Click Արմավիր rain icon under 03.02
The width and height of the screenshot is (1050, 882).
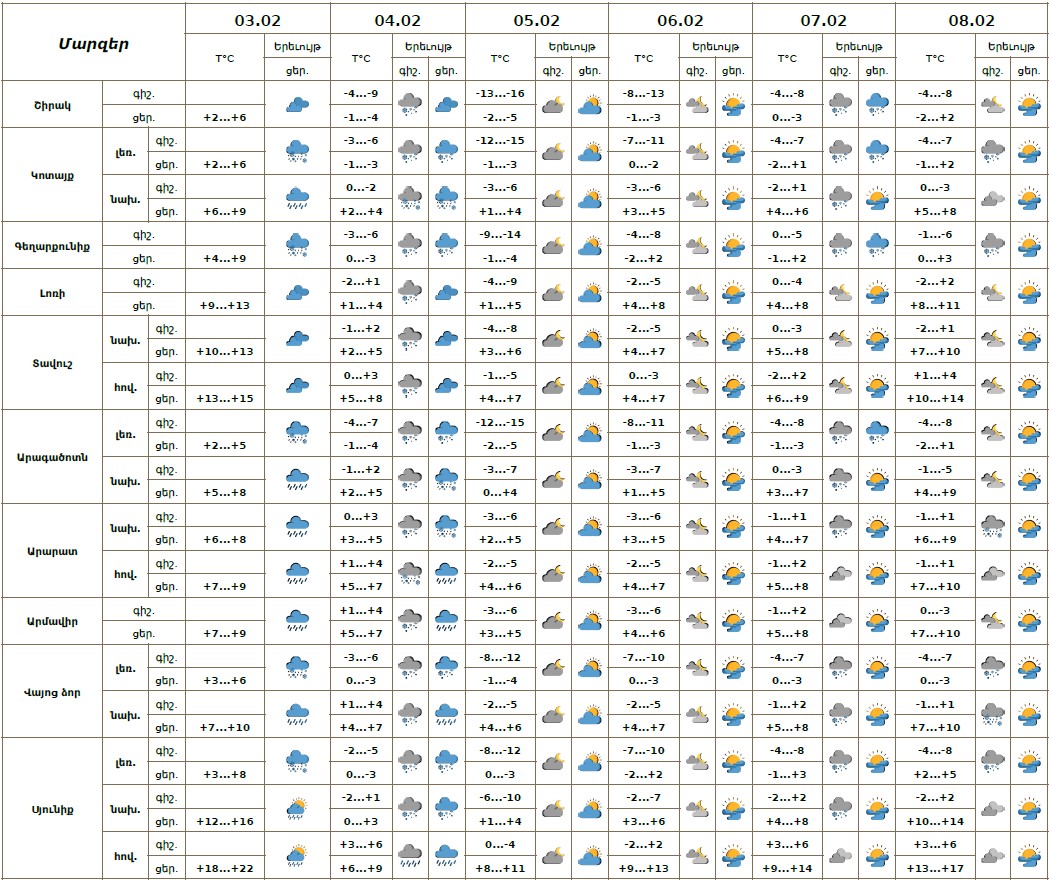297,622
